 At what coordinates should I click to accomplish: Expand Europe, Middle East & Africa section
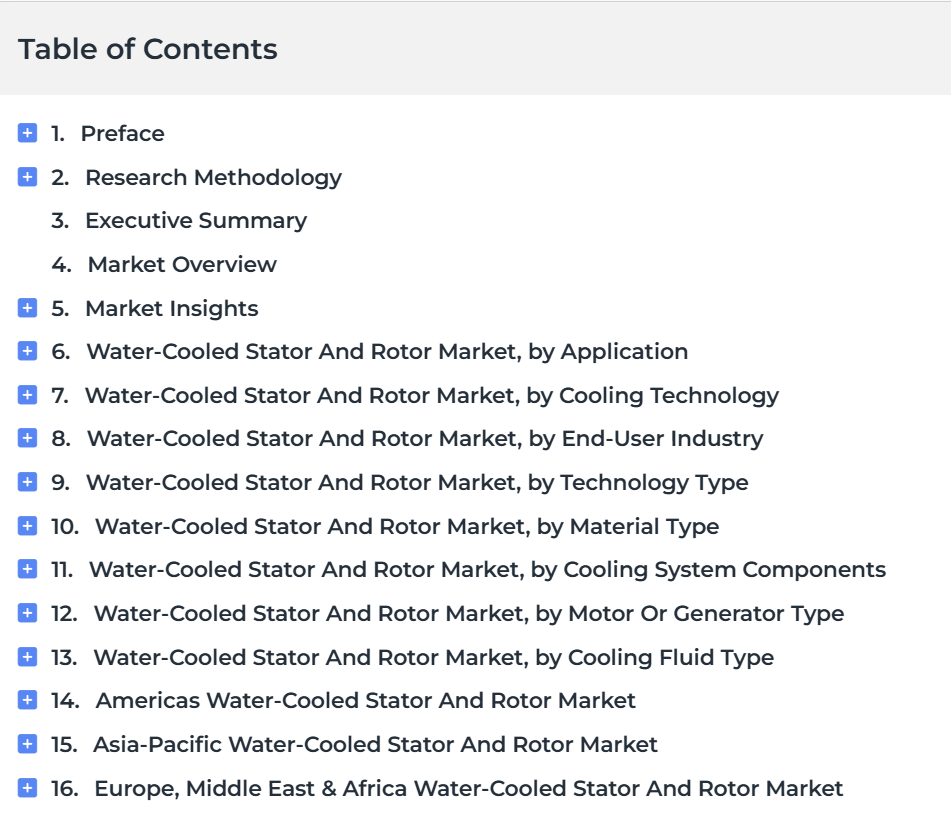(x=27, y=788)
